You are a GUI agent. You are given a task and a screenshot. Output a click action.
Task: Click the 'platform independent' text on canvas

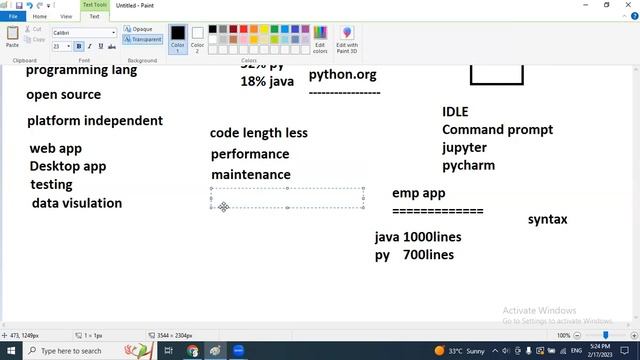click(95, 121)
